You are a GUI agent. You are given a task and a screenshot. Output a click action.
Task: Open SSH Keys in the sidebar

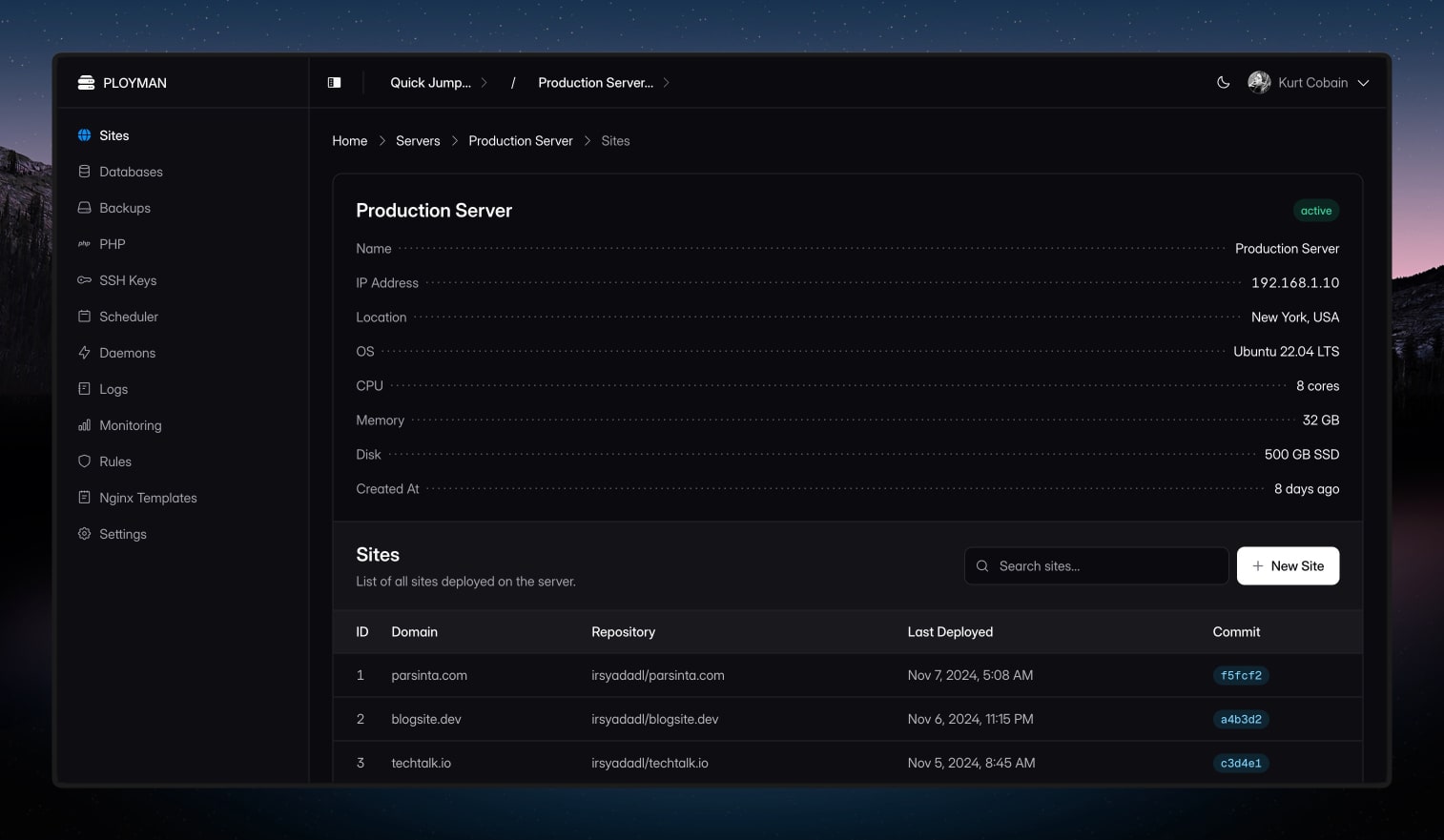pos(182,280)
